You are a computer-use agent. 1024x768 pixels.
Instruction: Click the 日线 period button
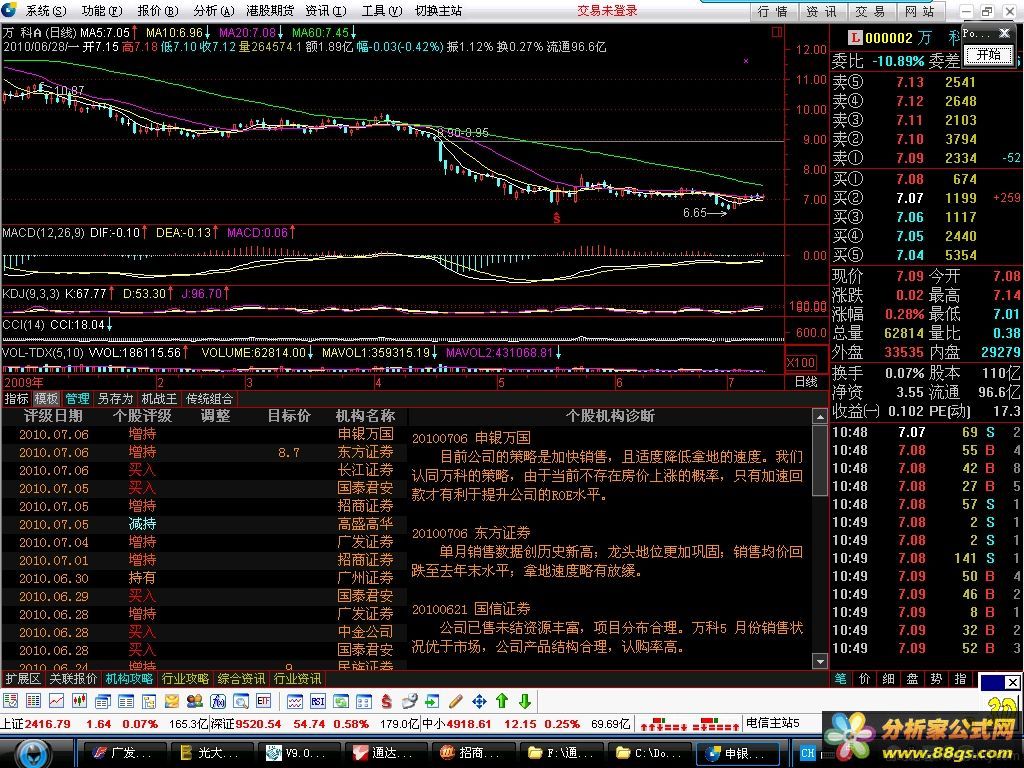coord(806,381)
